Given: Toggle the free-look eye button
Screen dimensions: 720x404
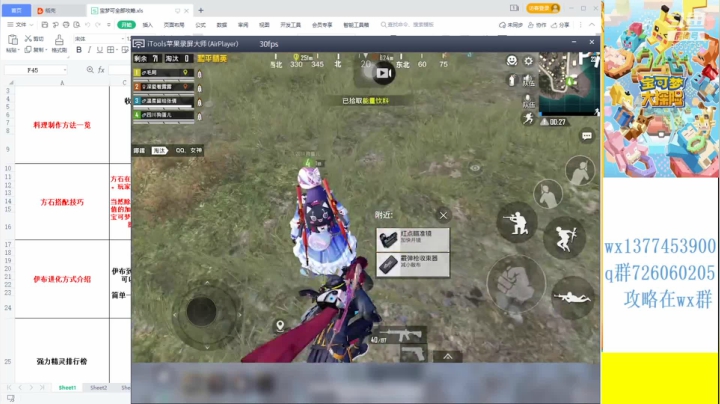Looking at the screenshot, I should pyautogui.click(x=475, y=168).
